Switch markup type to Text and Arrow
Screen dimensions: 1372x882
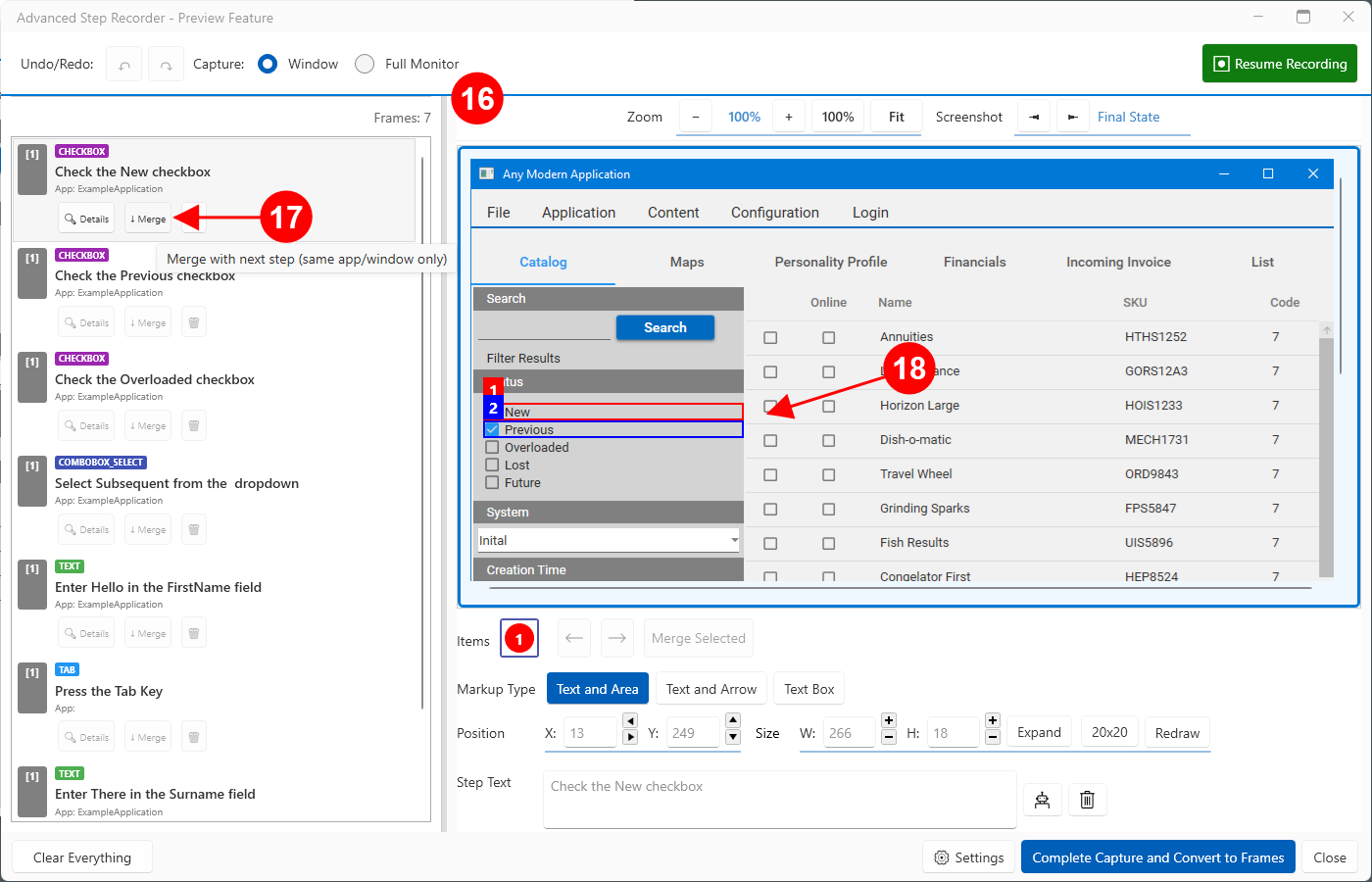[x=710, y=689]
